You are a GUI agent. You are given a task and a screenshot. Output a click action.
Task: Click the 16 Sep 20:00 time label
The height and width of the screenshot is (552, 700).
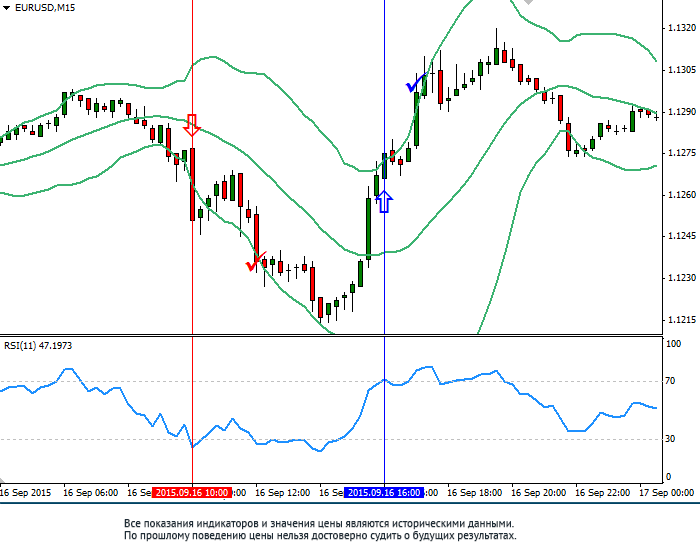[x=538, y=493]
